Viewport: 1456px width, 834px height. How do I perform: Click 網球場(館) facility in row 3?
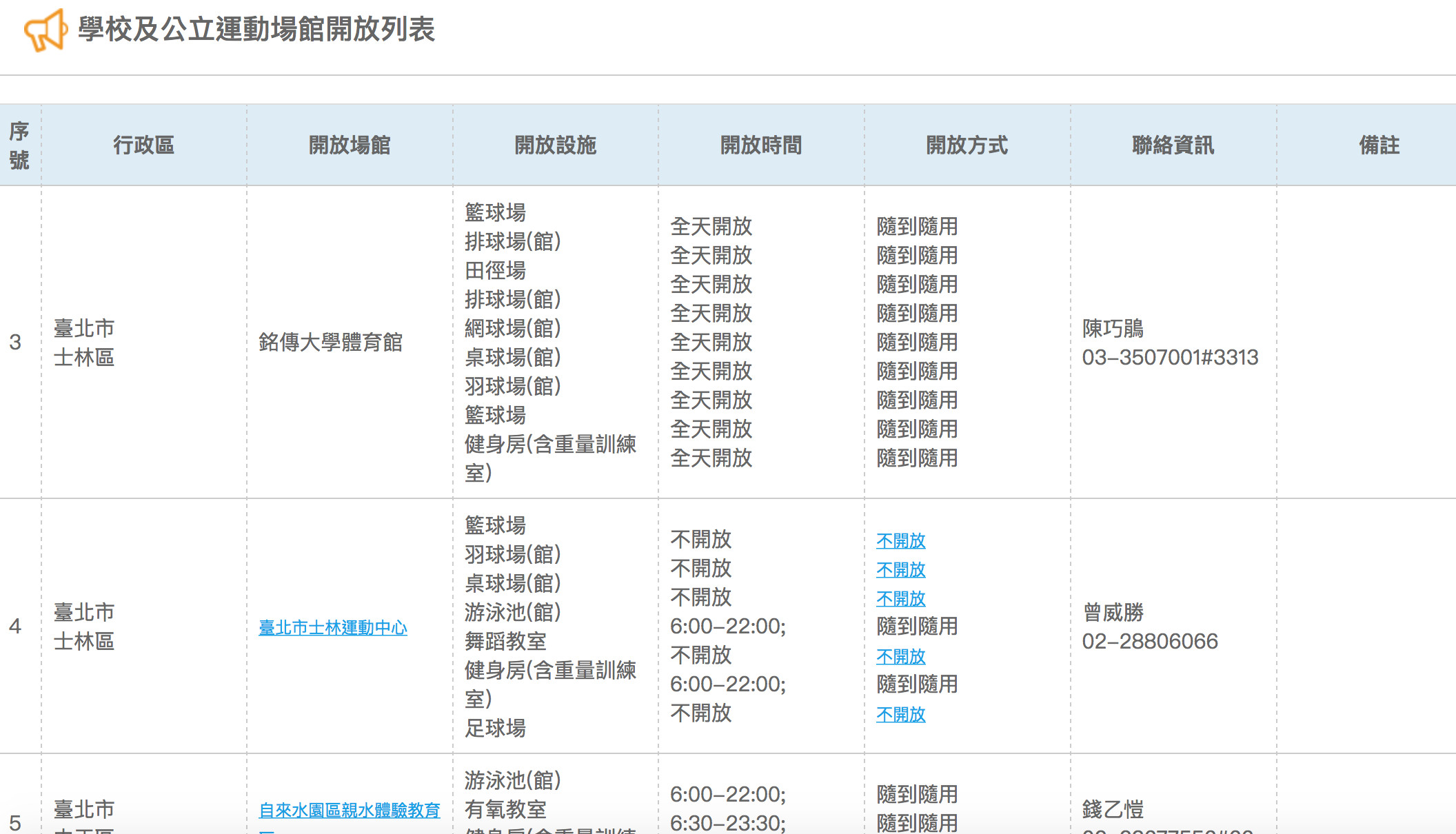[512, 328]
